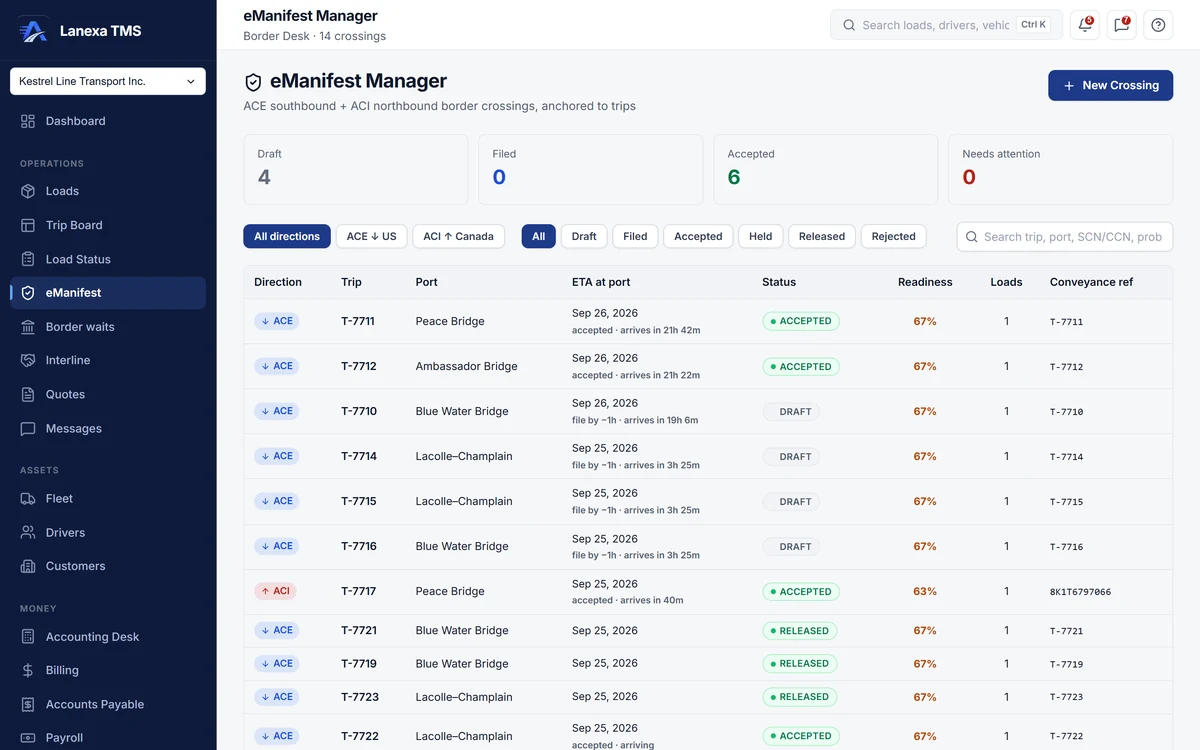Select the All directions filter
1200x750 pixels.
(287, 236)
